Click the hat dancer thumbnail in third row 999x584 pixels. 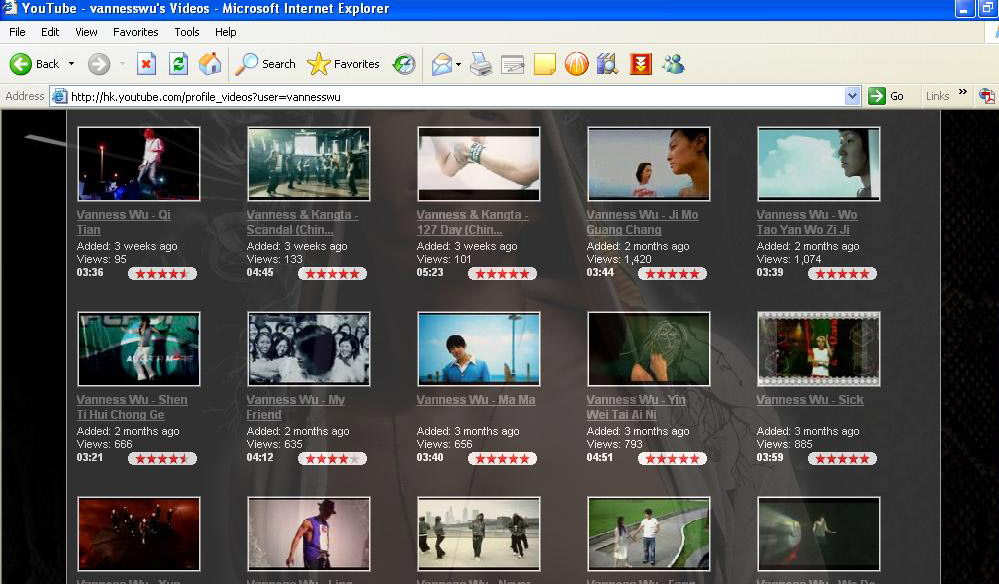point(309,534)
